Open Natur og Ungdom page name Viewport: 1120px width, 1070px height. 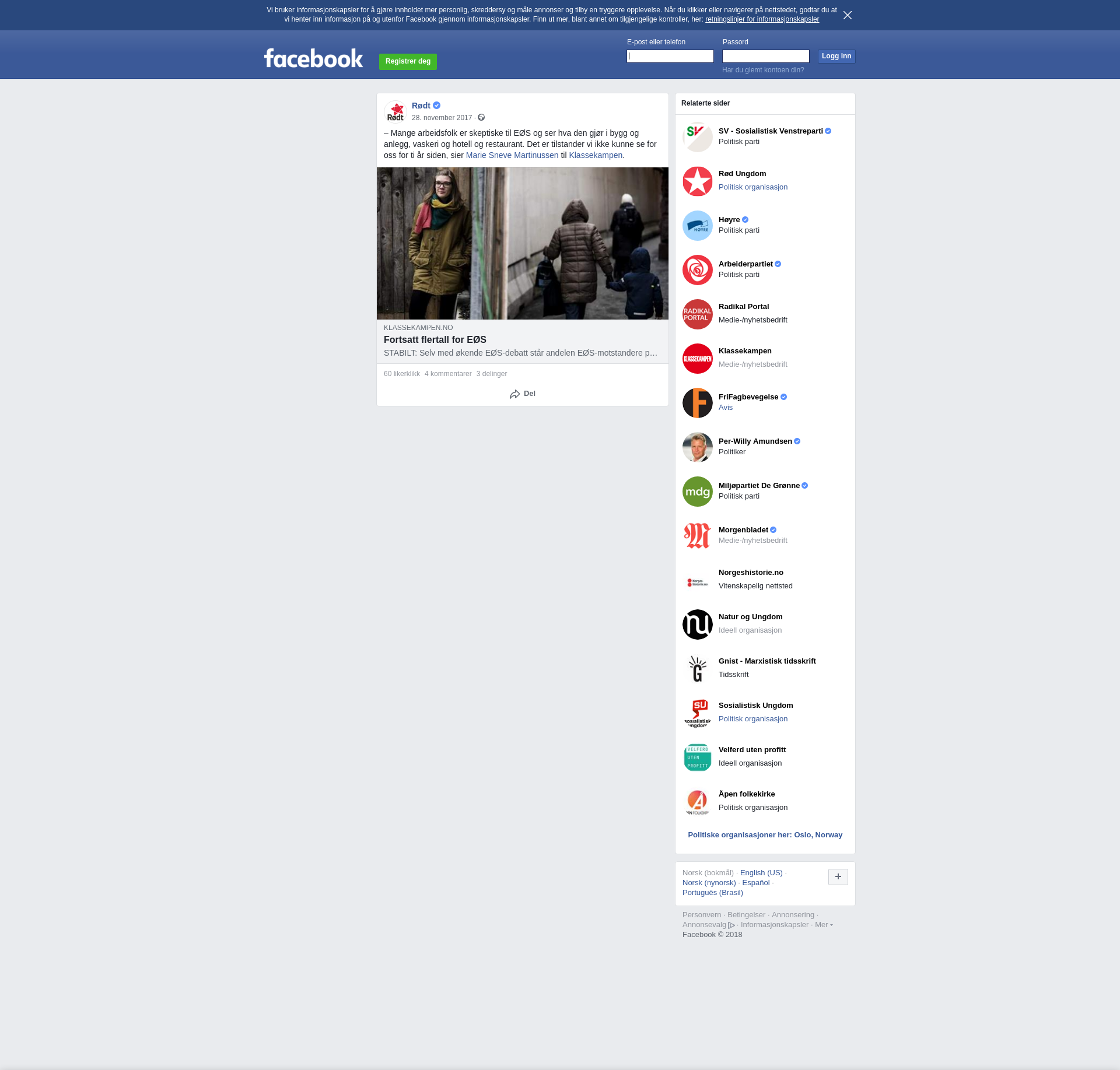click(751, 617)
